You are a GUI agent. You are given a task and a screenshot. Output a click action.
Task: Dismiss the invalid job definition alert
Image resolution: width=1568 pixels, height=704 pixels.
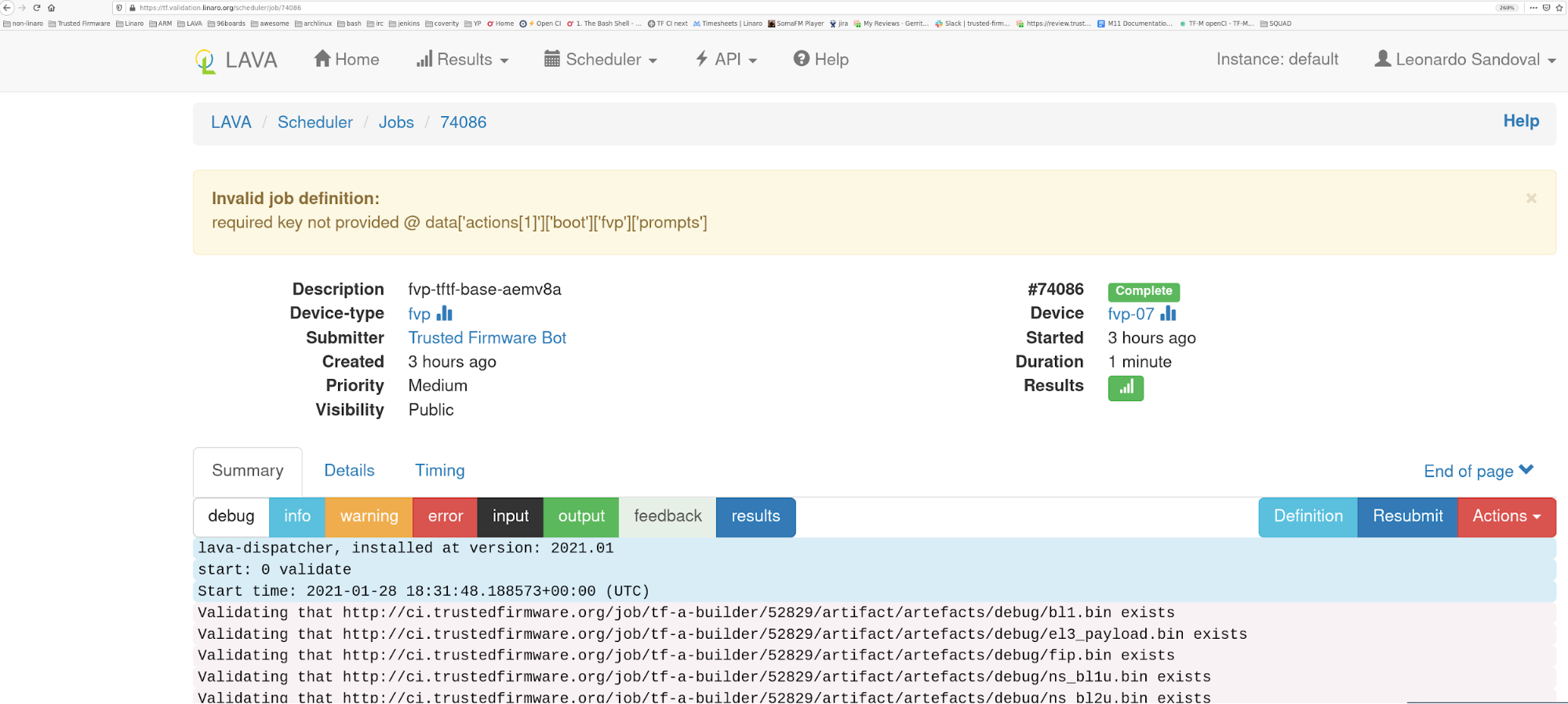click(1531, 199)
